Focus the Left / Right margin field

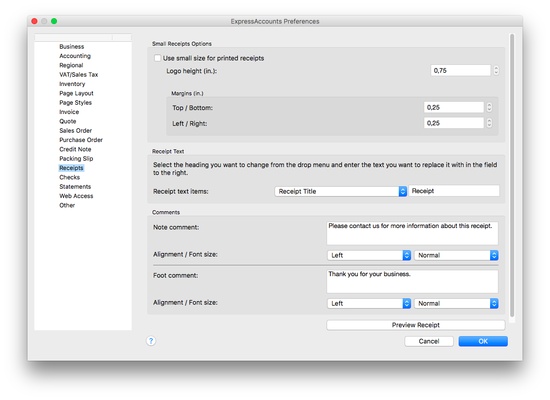point(454,123)
